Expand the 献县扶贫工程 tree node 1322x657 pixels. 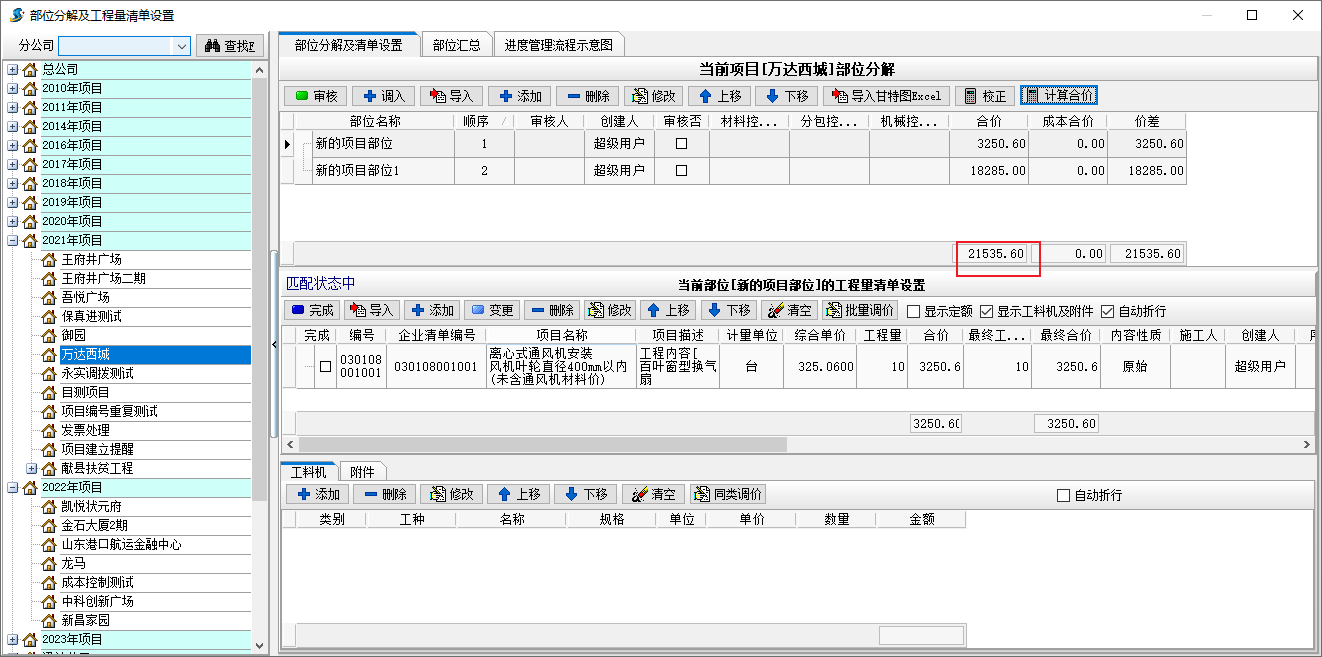(32, 468)
